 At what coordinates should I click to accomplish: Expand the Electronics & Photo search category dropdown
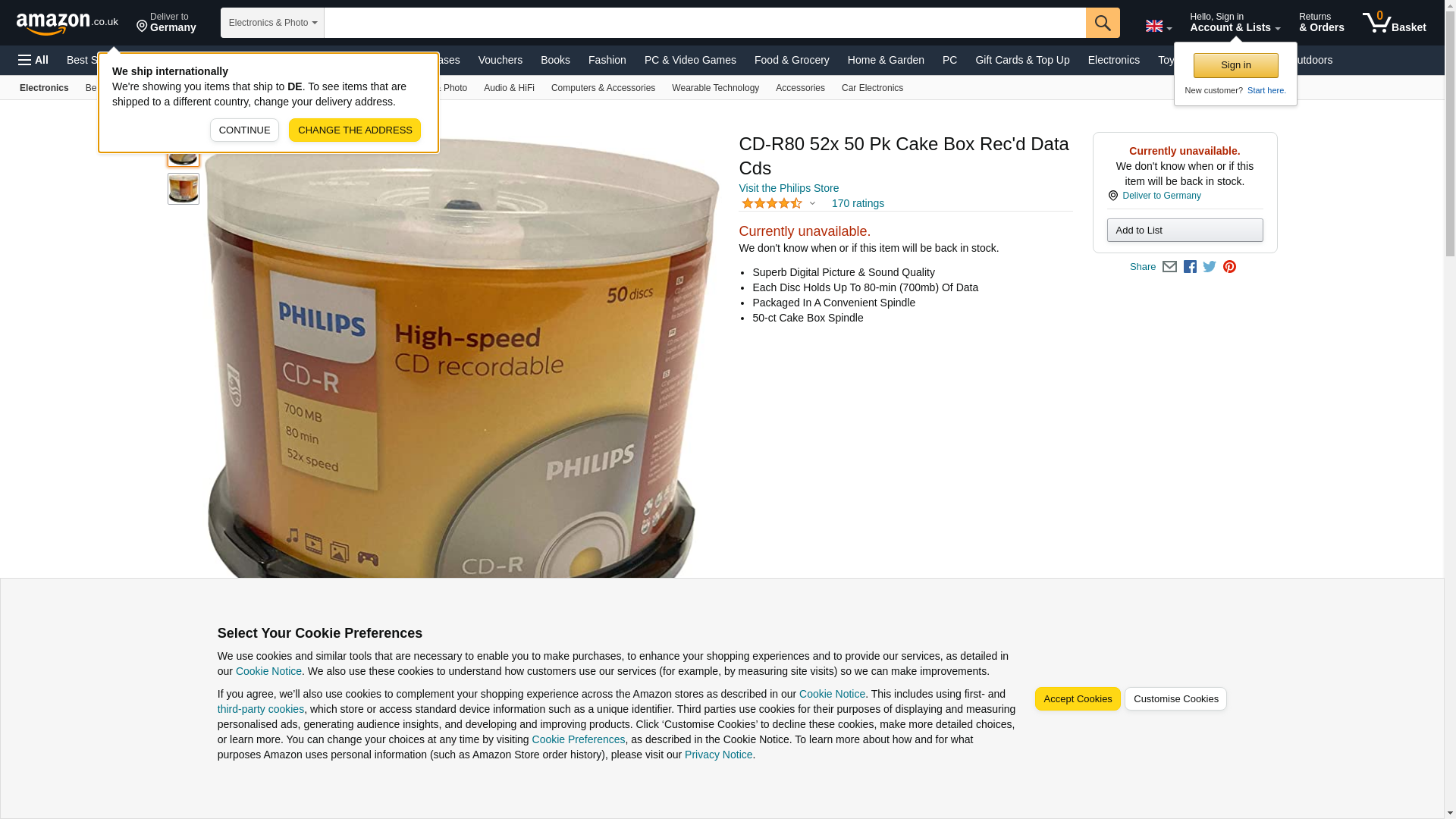[272, 23]
